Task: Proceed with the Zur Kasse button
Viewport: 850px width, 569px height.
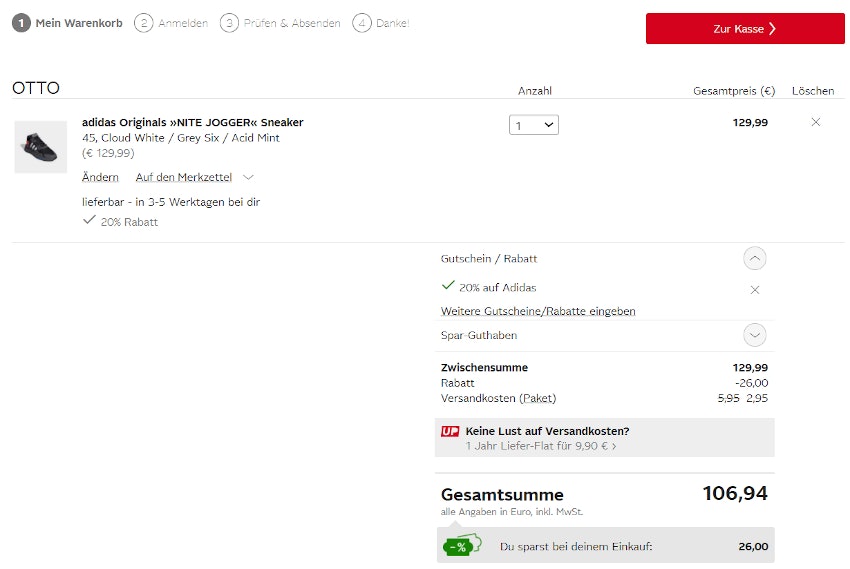Action: click(x=744, y=29)
